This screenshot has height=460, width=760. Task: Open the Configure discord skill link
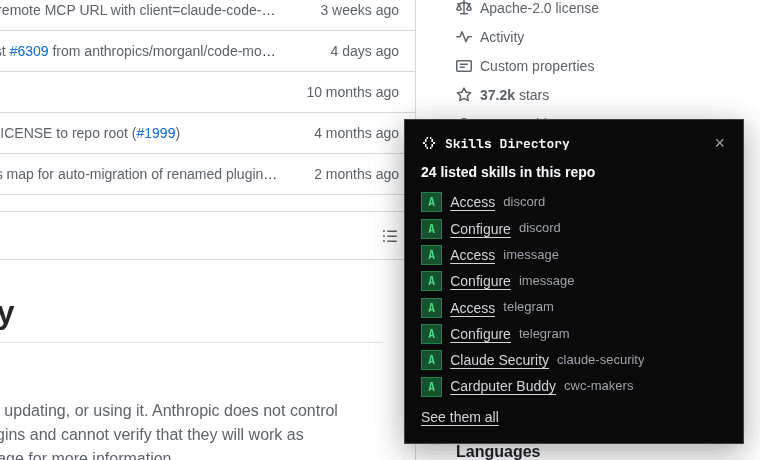click(480, 229)
